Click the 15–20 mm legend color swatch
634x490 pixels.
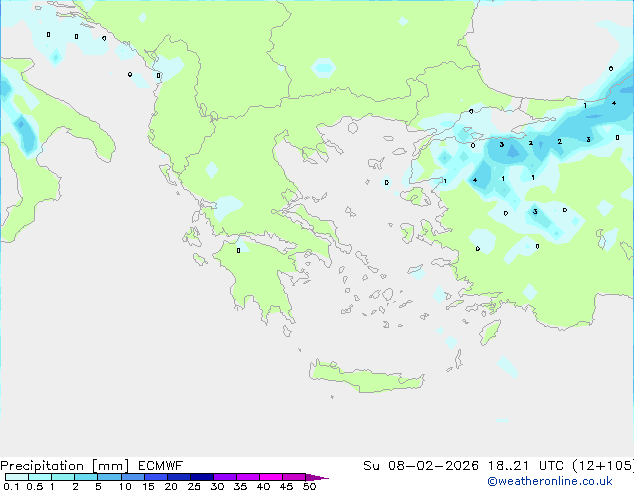pos(156,477)
